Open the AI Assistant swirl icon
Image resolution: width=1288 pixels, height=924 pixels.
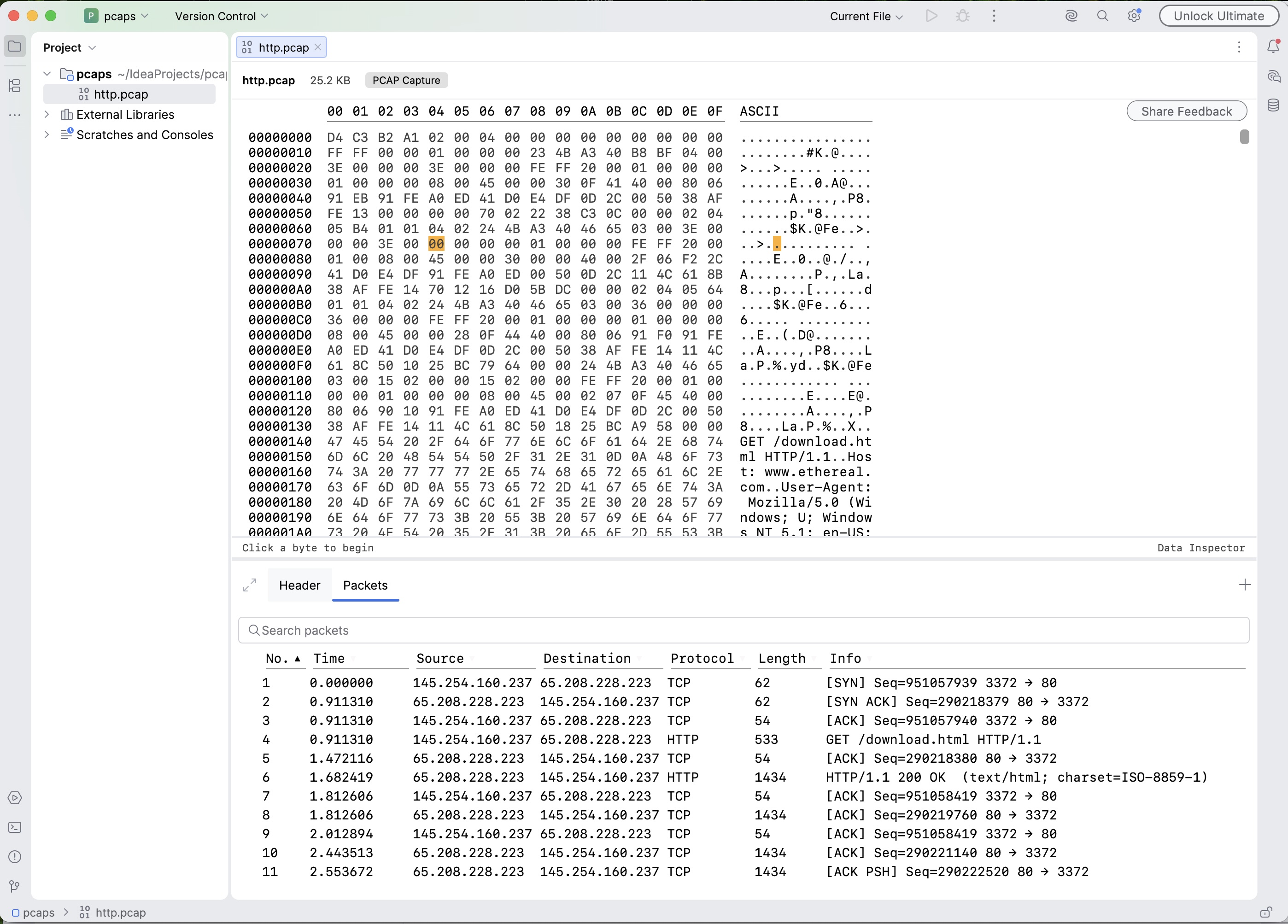1071,16
